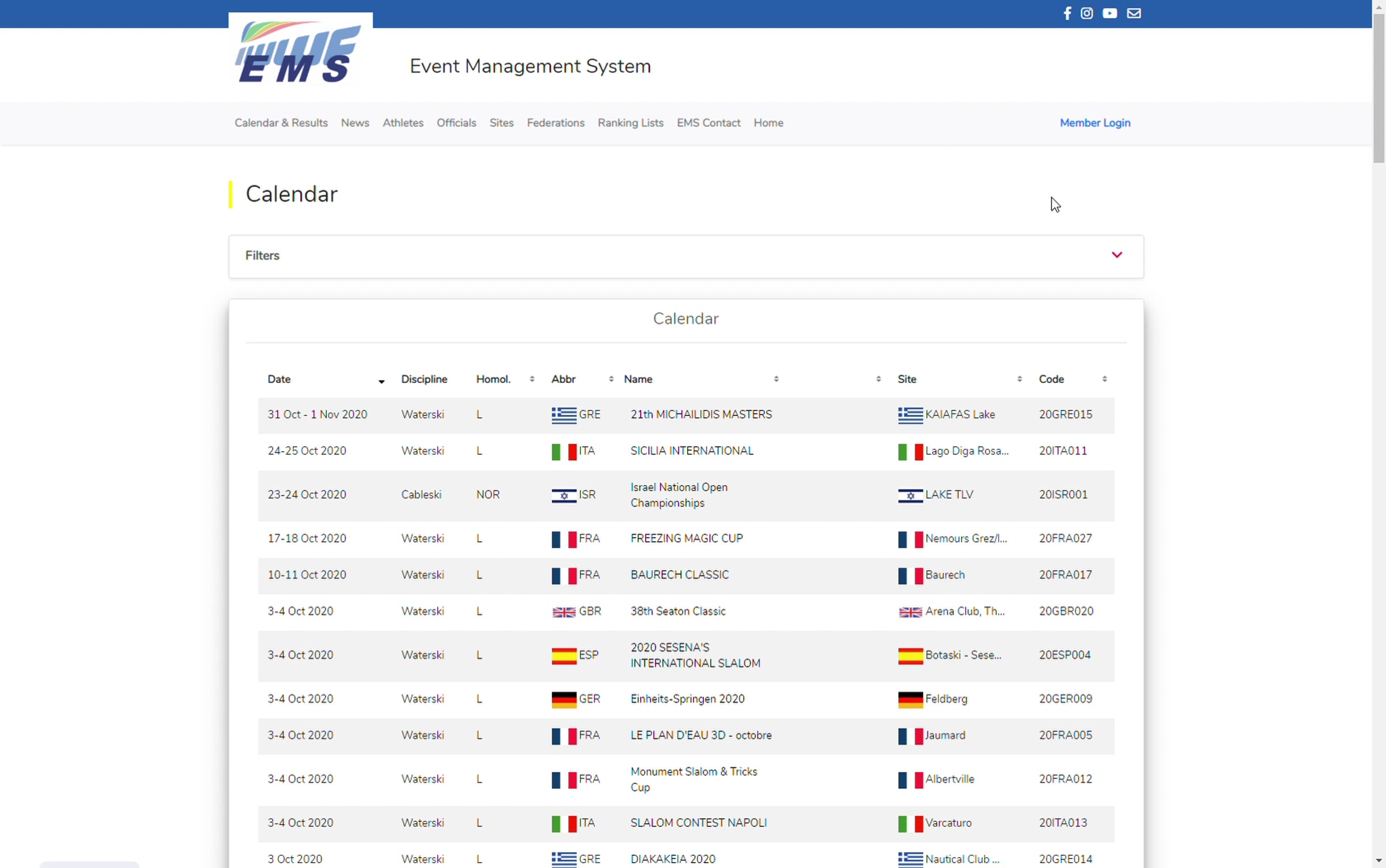Click the scrollbar down arrow
This screenshot has height=868, width=1386.
pyautogui.click(x=1378, y=861)
